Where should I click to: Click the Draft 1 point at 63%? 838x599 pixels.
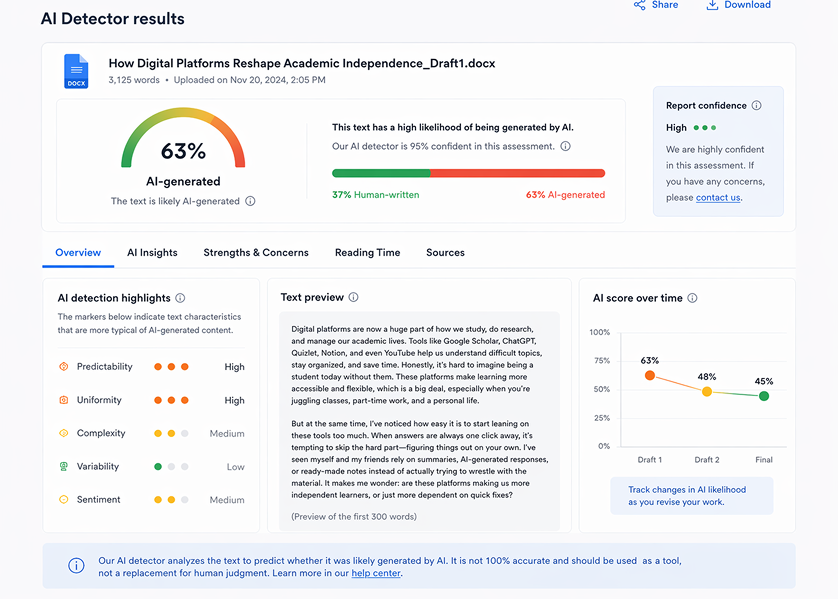[650, 376]
